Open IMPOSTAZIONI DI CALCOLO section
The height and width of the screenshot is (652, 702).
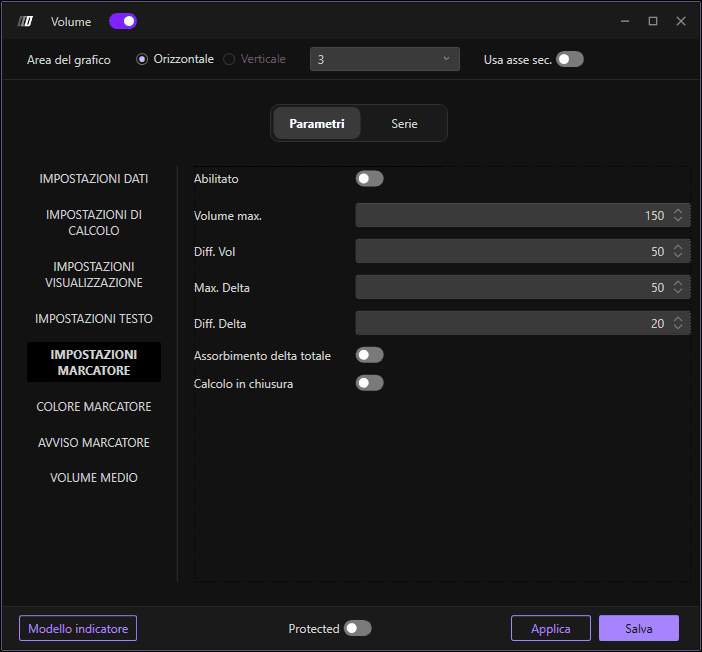click(x=94, y=223)
